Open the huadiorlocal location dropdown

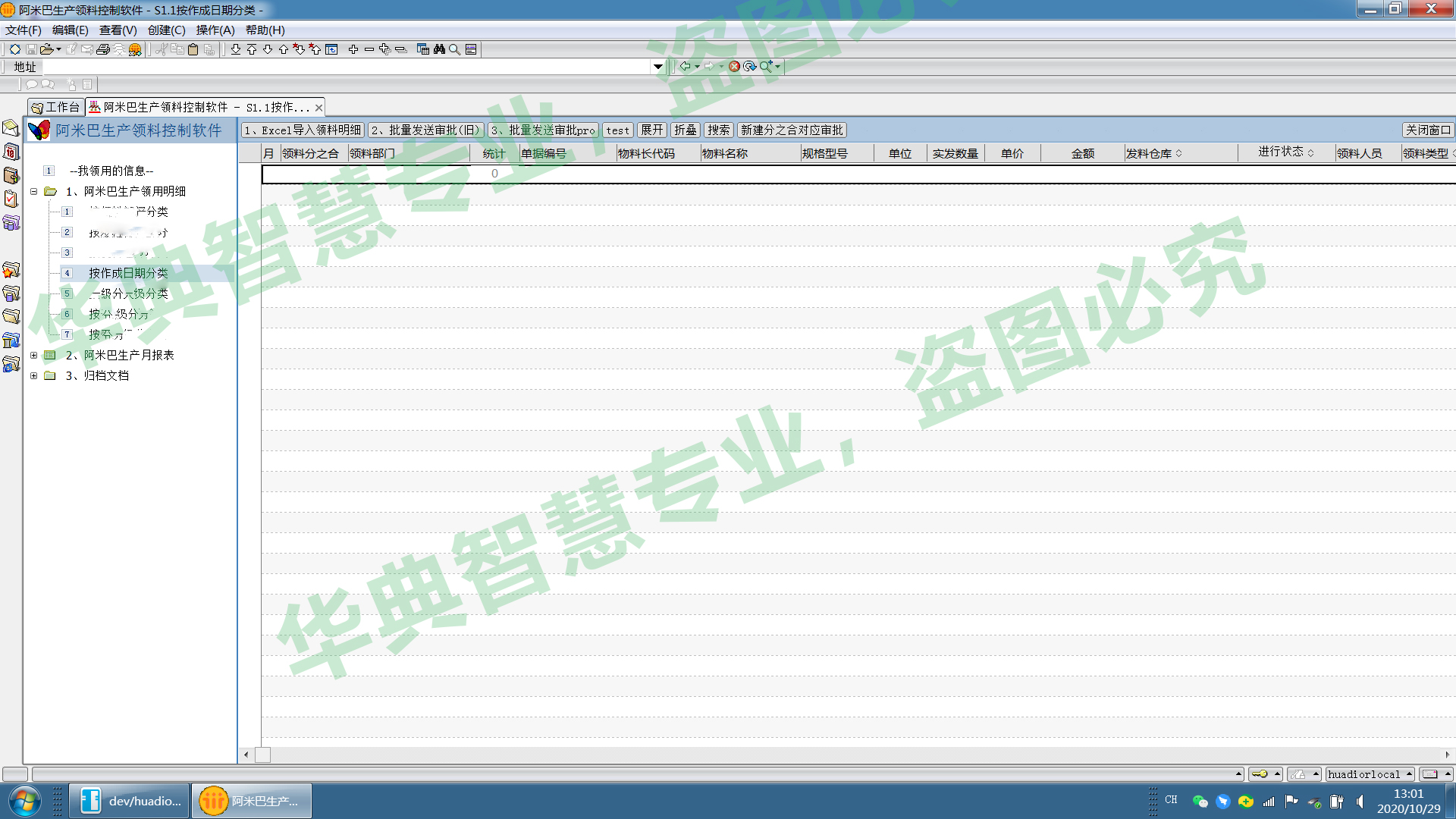point(1410,774)
